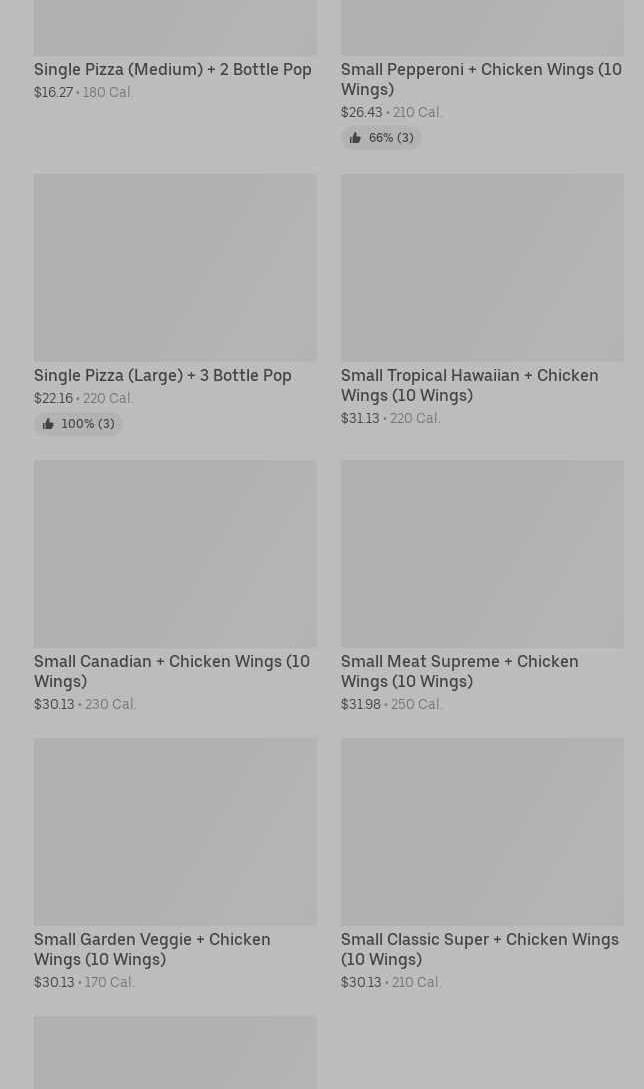Open Small Meat Supreme + Chicken Wings
Viewport: 644px width, 1089px height.
click(459, 671)
